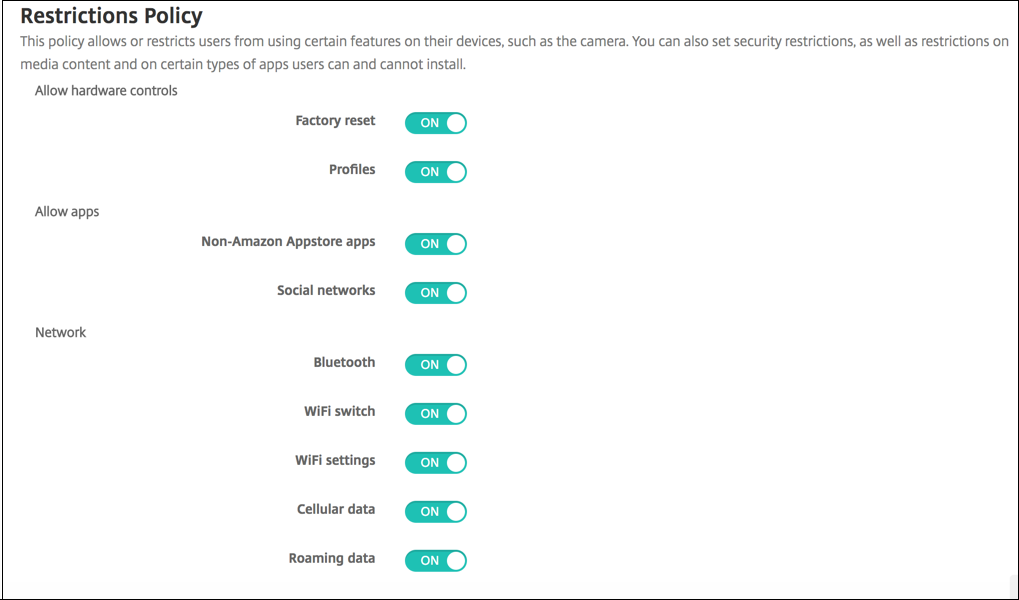Turn off the WiFi switch toggle
The image size is (1019, 600).
click(435, 414)
